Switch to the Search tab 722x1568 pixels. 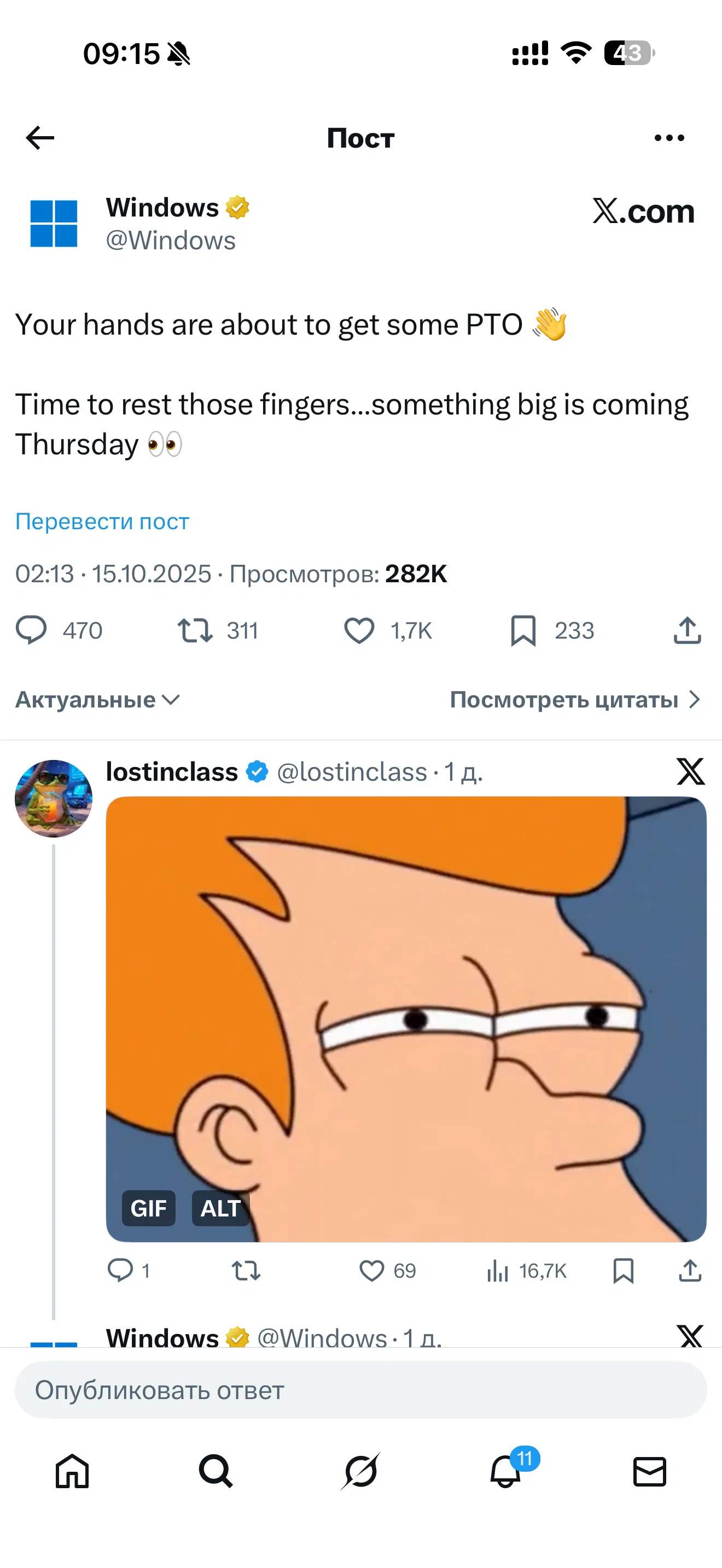[216, 1472]
